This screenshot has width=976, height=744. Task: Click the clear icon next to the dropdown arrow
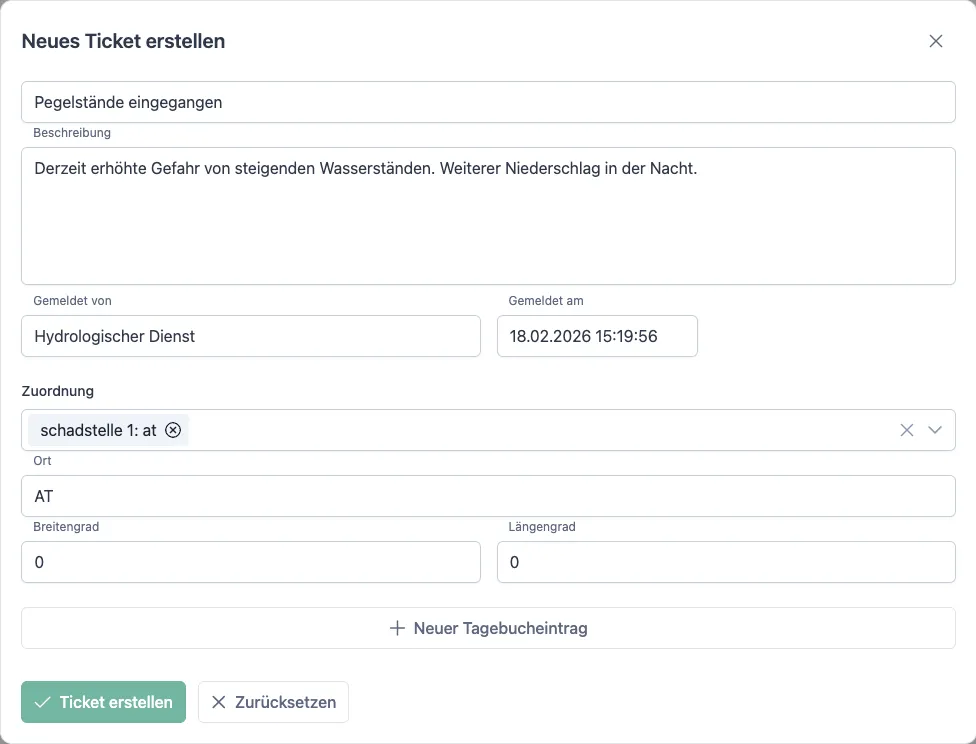click(907, 430)
